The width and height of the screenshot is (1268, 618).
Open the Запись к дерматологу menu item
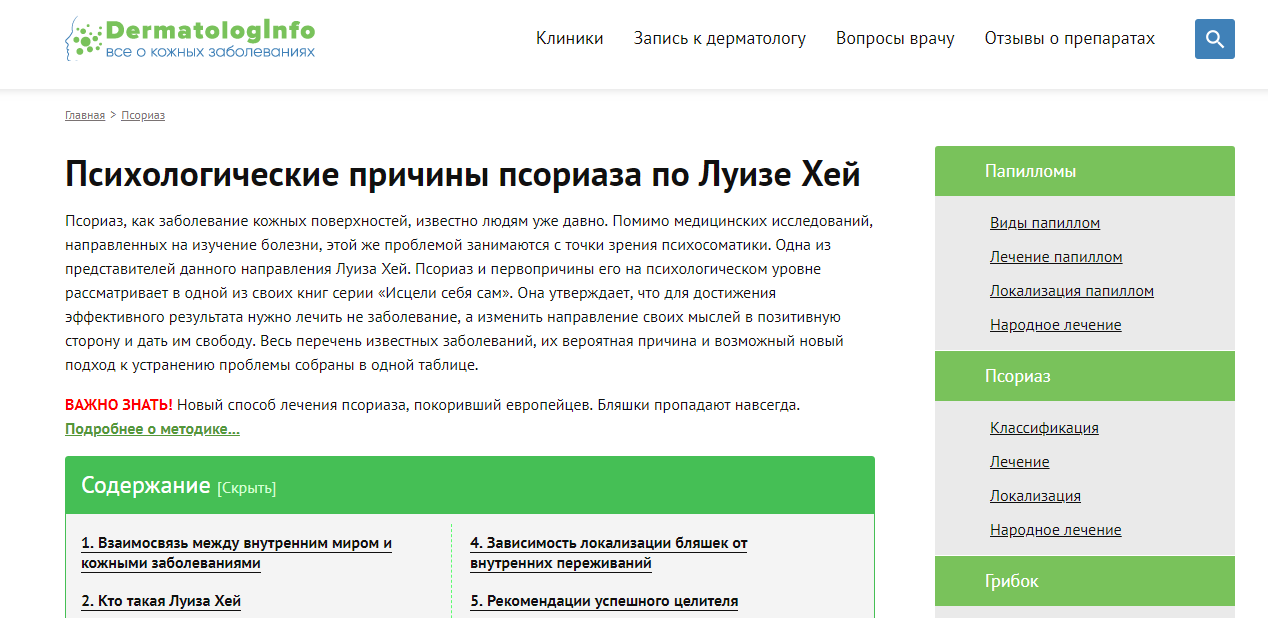click(720, 39)
